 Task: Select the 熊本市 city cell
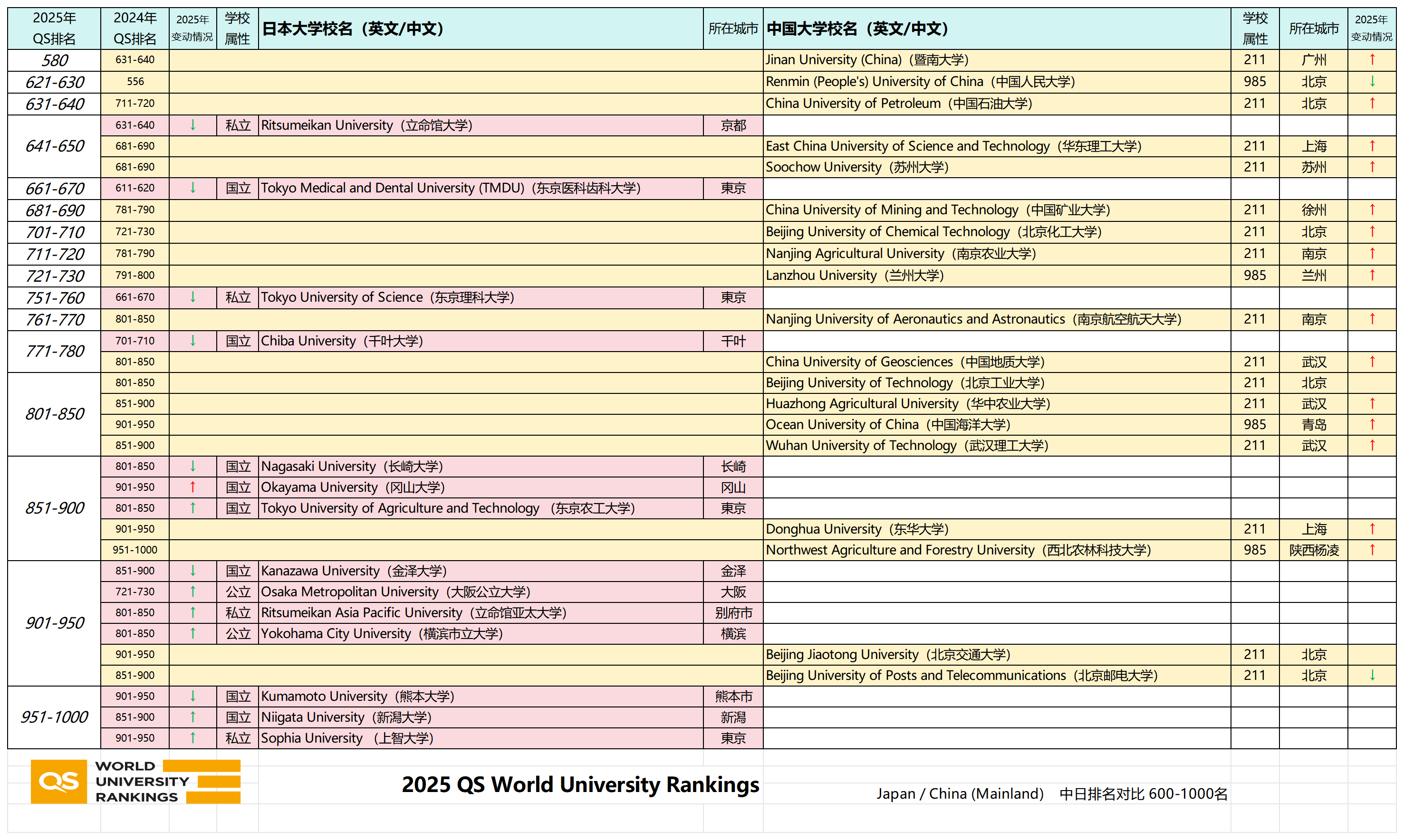[733, 697]
